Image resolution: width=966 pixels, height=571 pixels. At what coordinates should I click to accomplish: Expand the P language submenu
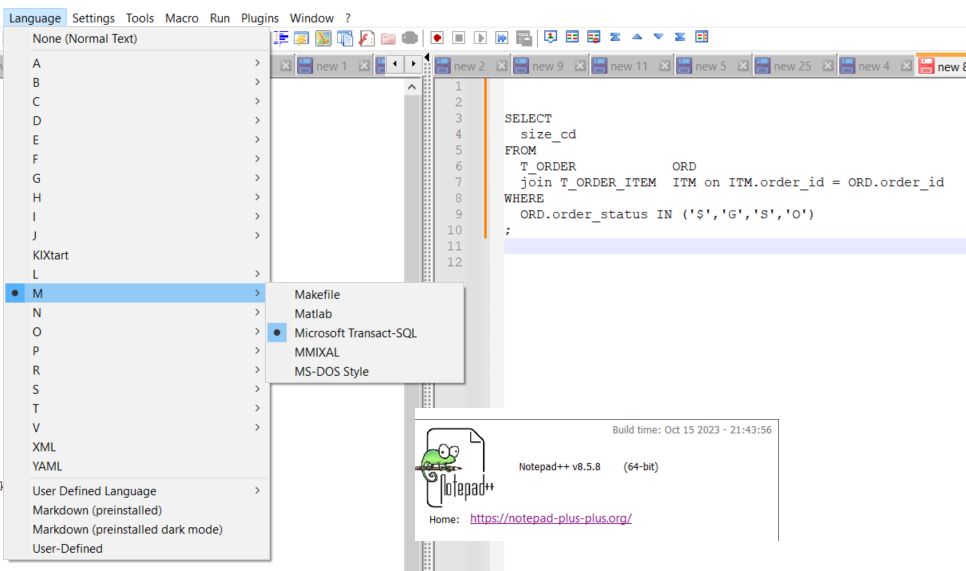pyautogui.click(x=137, y=351)
